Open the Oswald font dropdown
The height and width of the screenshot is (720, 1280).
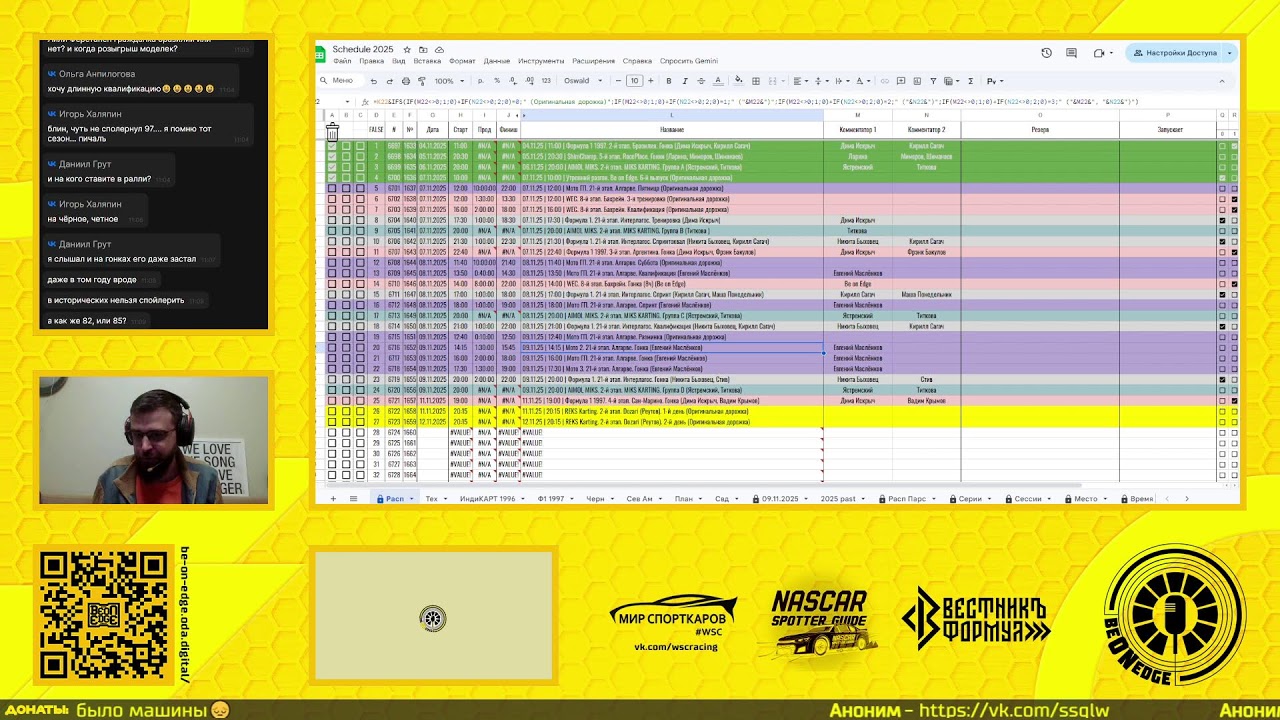(x=582, y=81)
